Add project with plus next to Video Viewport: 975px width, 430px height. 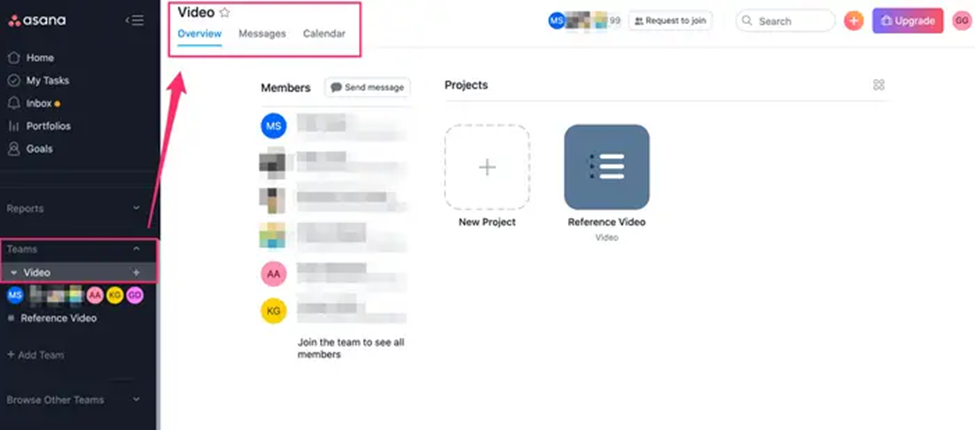(x=136, y=273)
